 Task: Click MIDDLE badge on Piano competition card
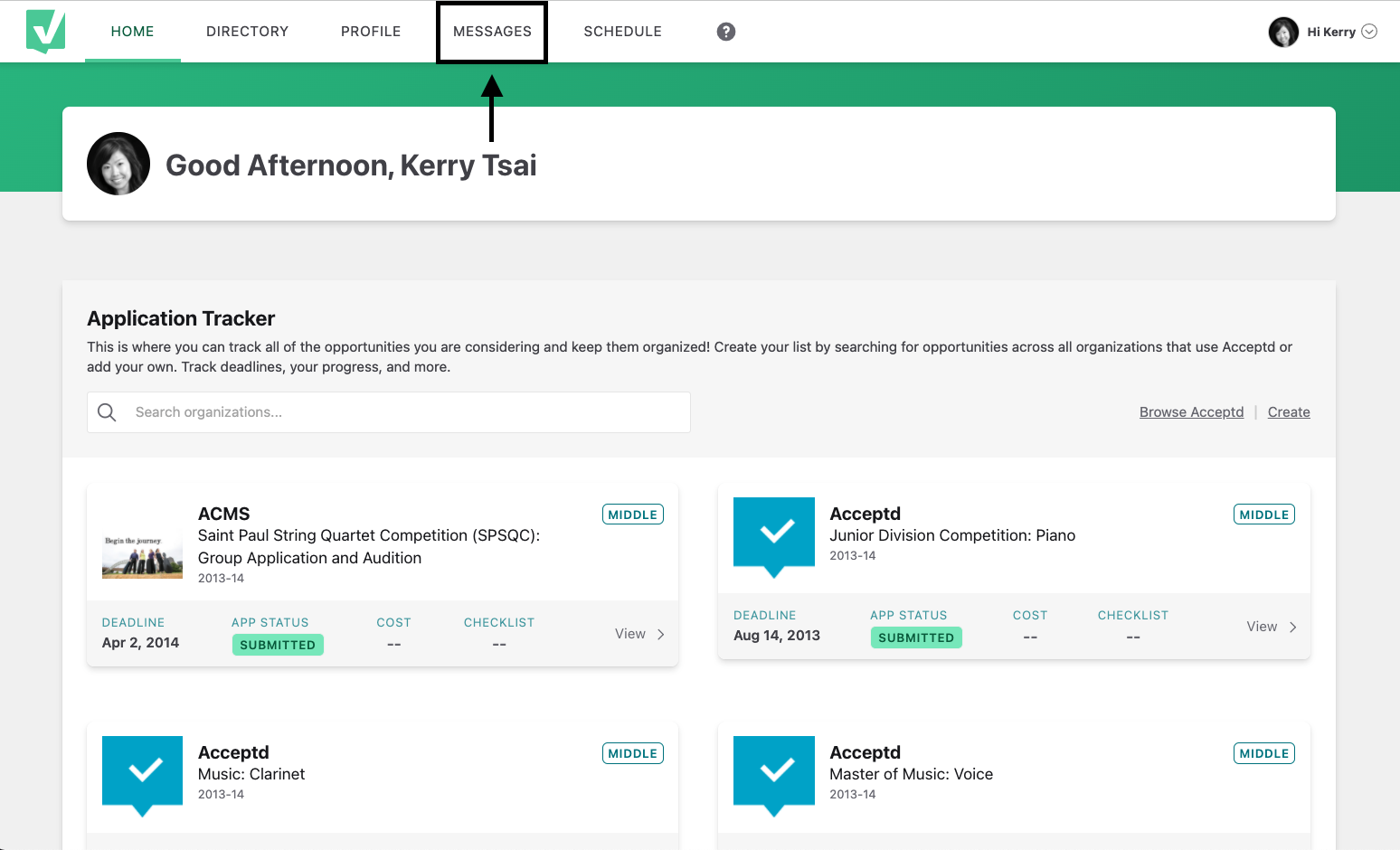[x=1264, y=515]
